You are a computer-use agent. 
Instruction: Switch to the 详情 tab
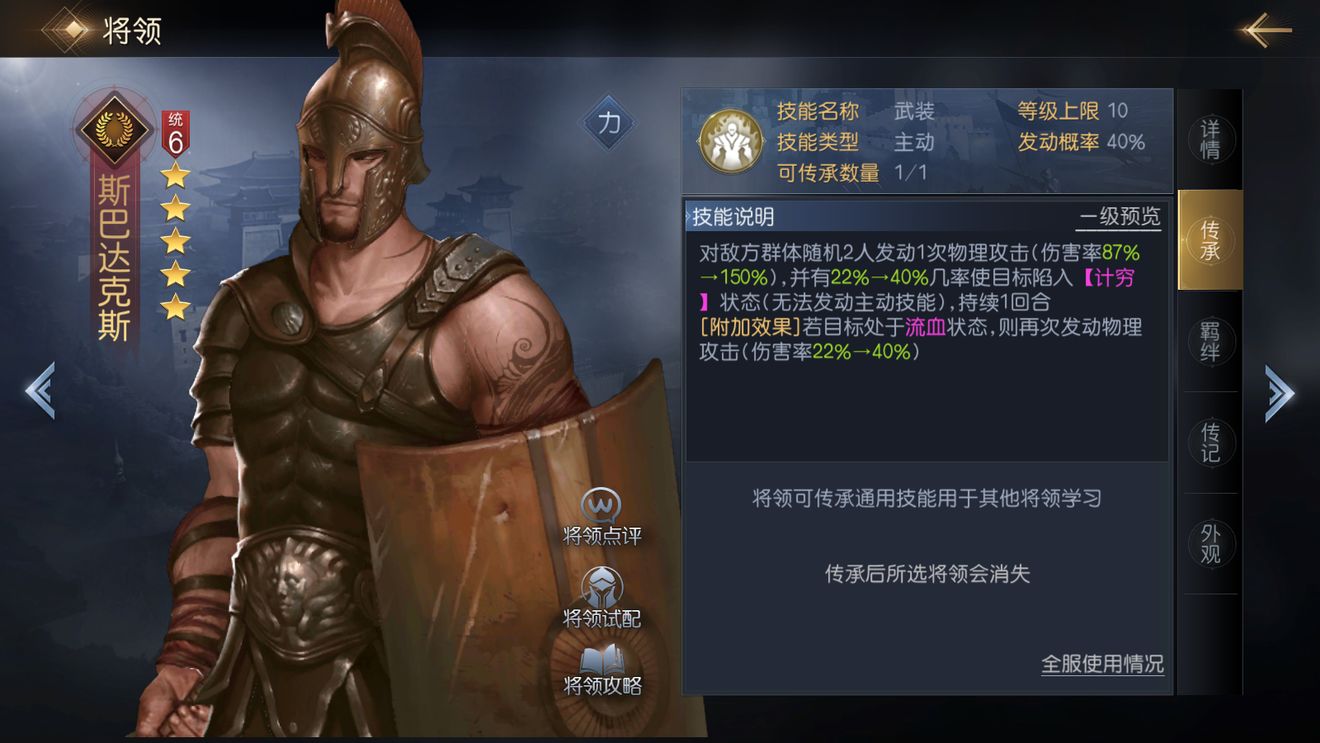tap(1210, 140)
